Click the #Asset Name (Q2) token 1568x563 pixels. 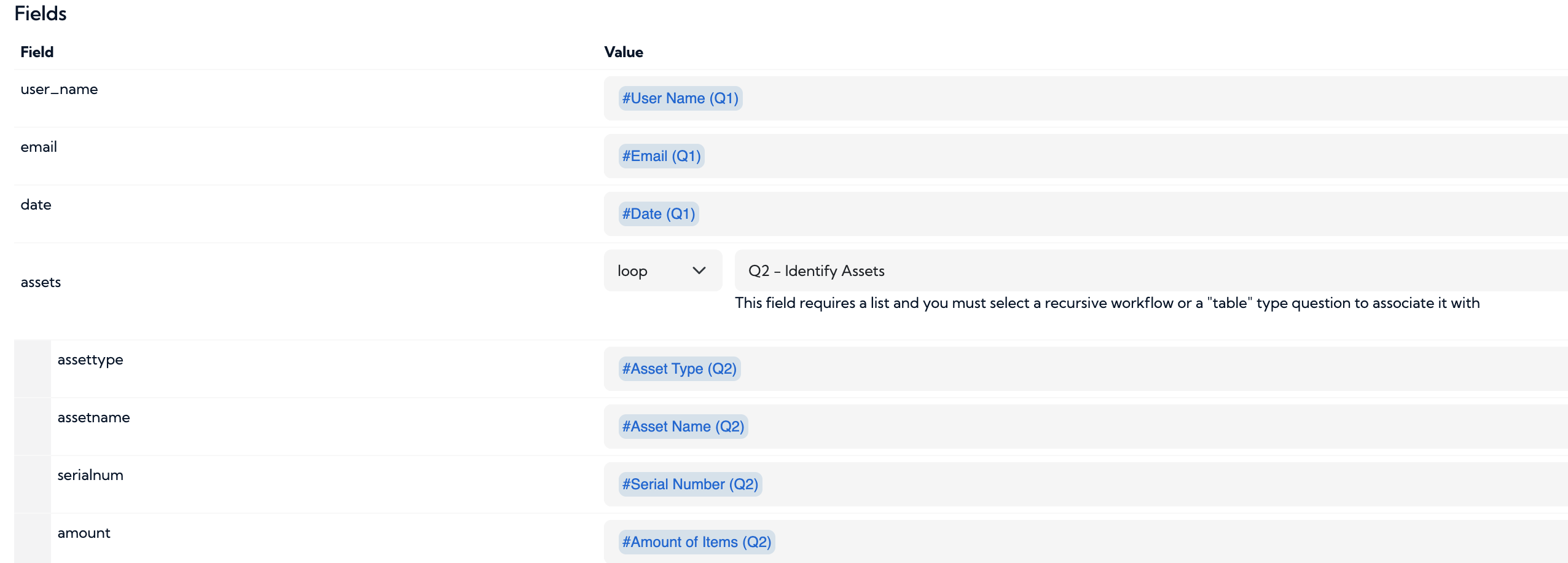682,426
